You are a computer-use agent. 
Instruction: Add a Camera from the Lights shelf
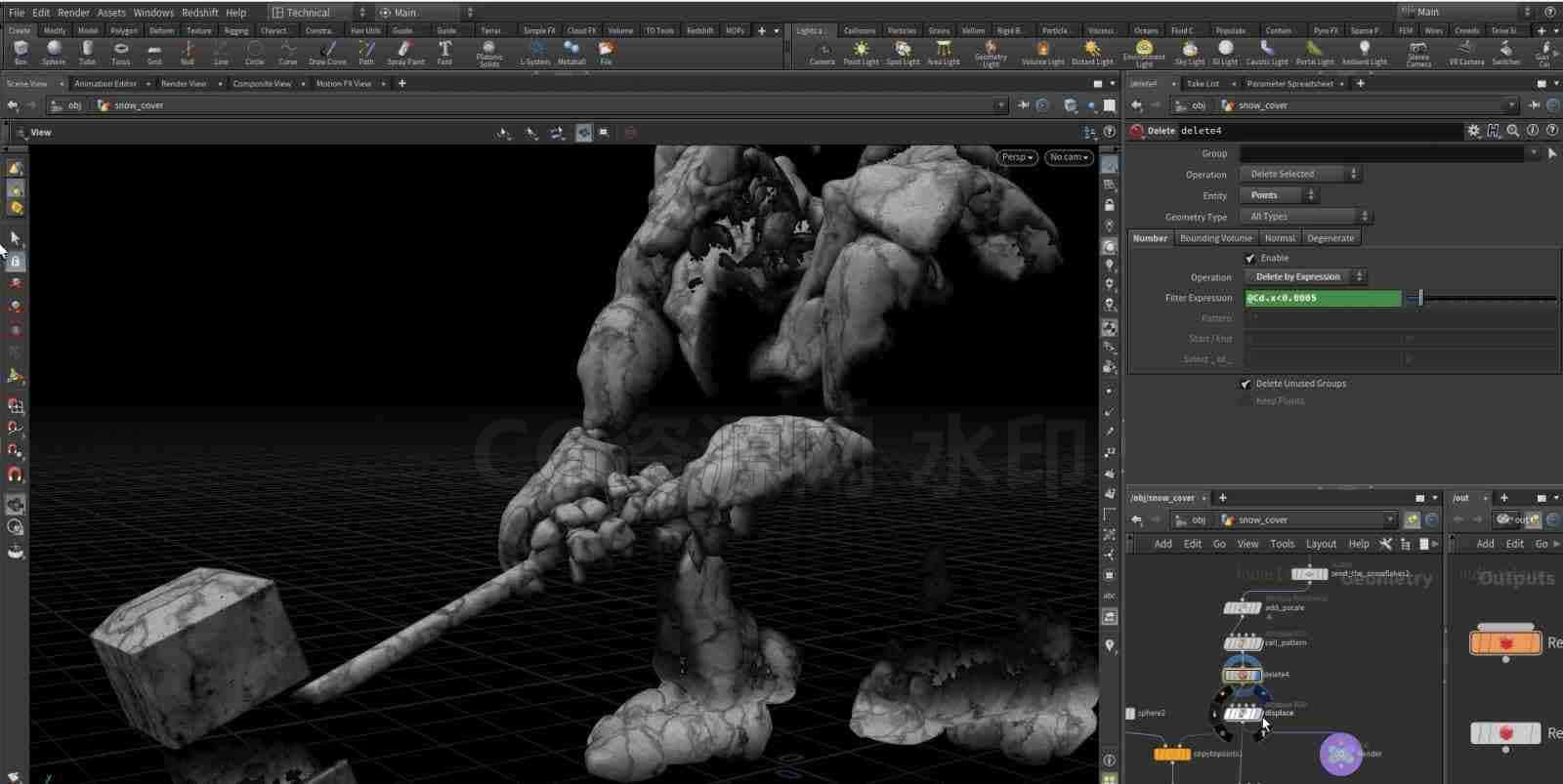coord(823,52)
